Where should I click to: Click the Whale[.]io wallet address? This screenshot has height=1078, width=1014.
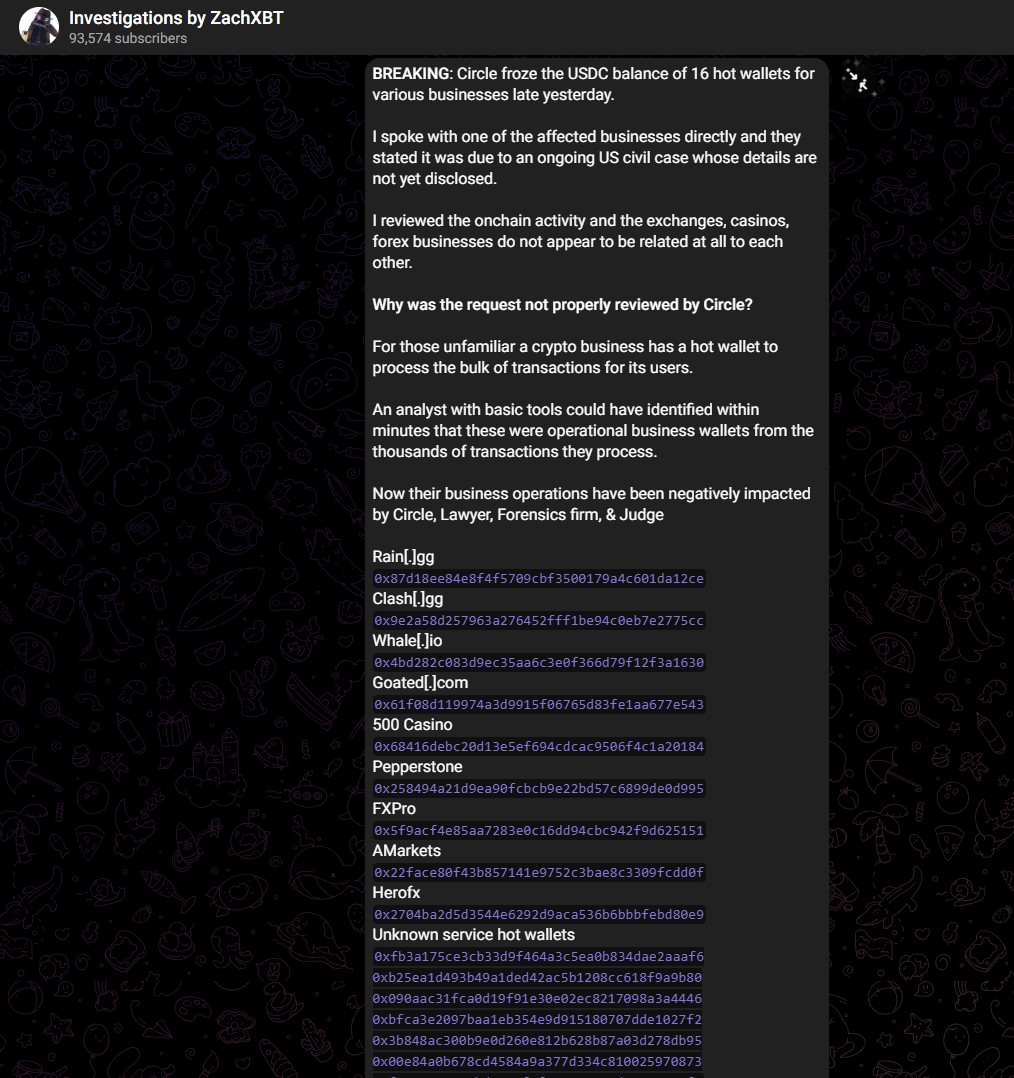pyautogui.click(x=539, y=663)
